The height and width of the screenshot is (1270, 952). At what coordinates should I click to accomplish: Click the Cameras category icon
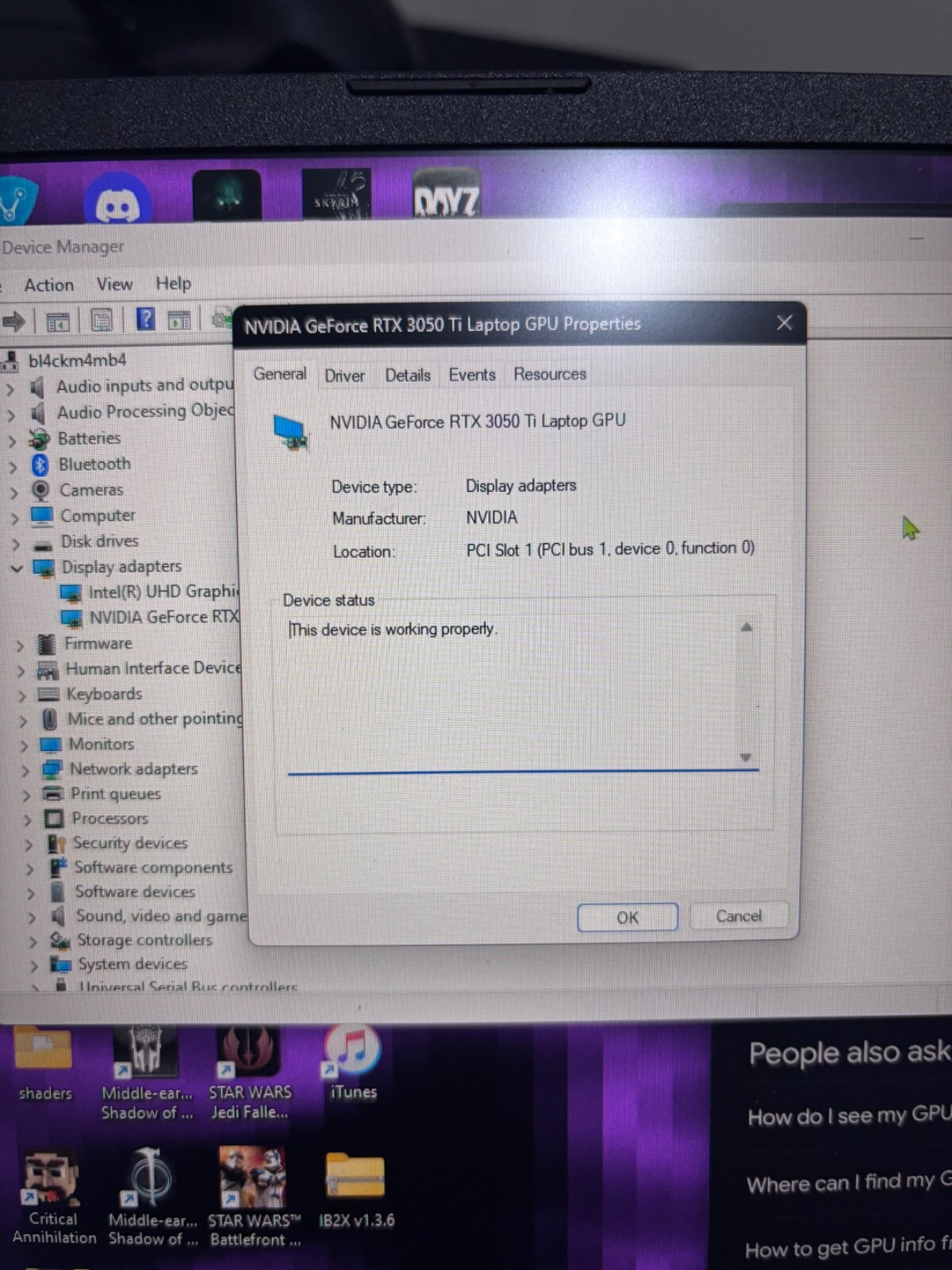click(41, 490)
